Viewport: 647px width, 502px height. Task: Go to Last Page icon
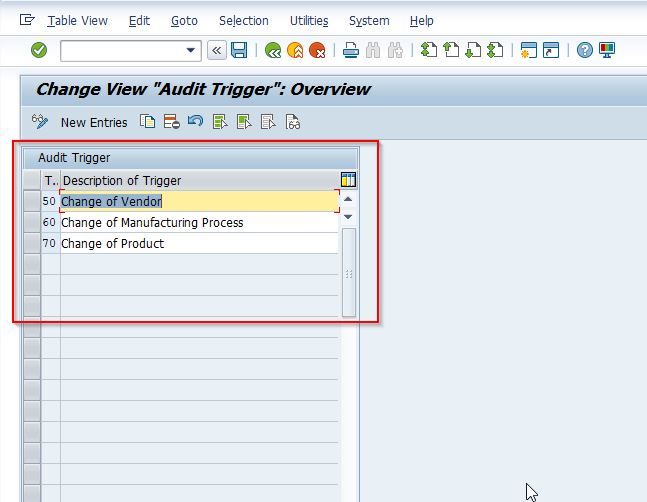click(496, 50)
